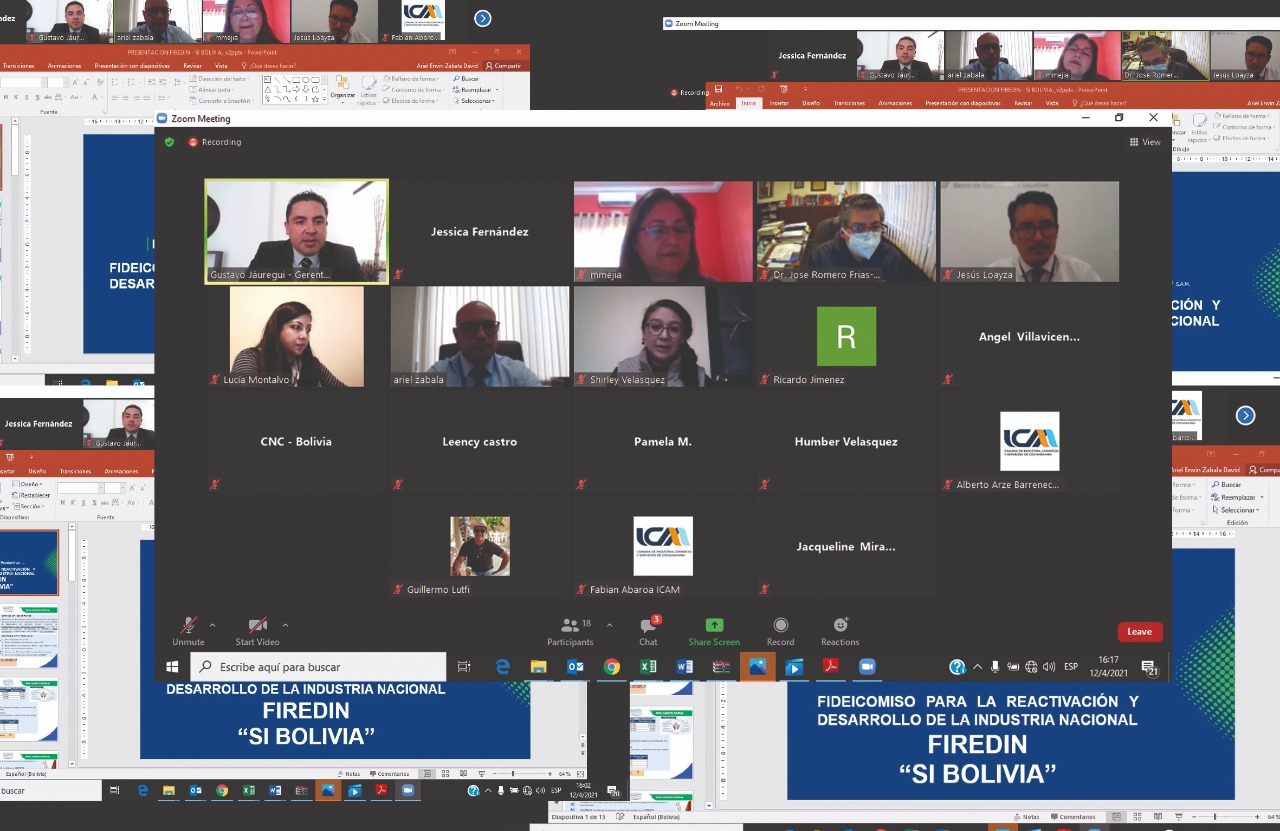Open Adobe Acrobat from the taskbar
The image size is (1280, 831).
click(x=830, y=666)
